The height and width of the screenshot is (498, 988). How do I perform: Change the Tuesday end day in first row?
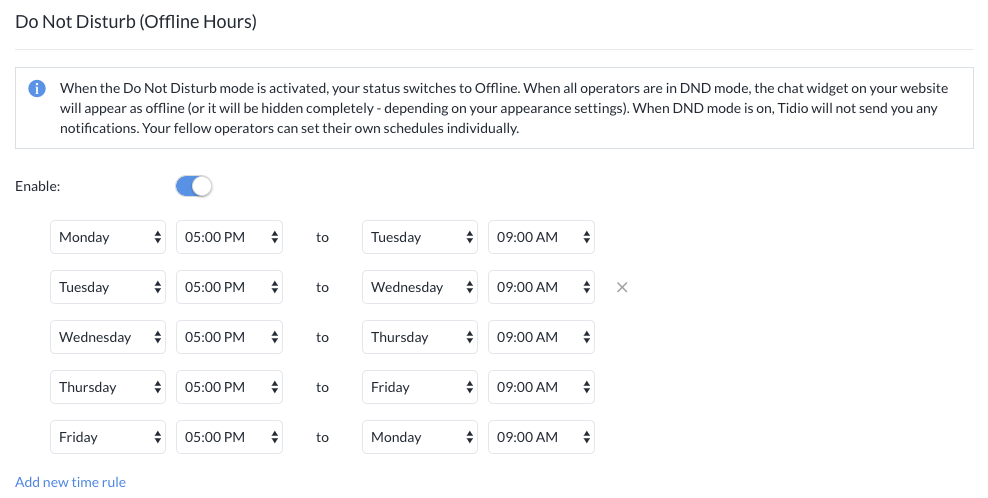pos(420,237)
